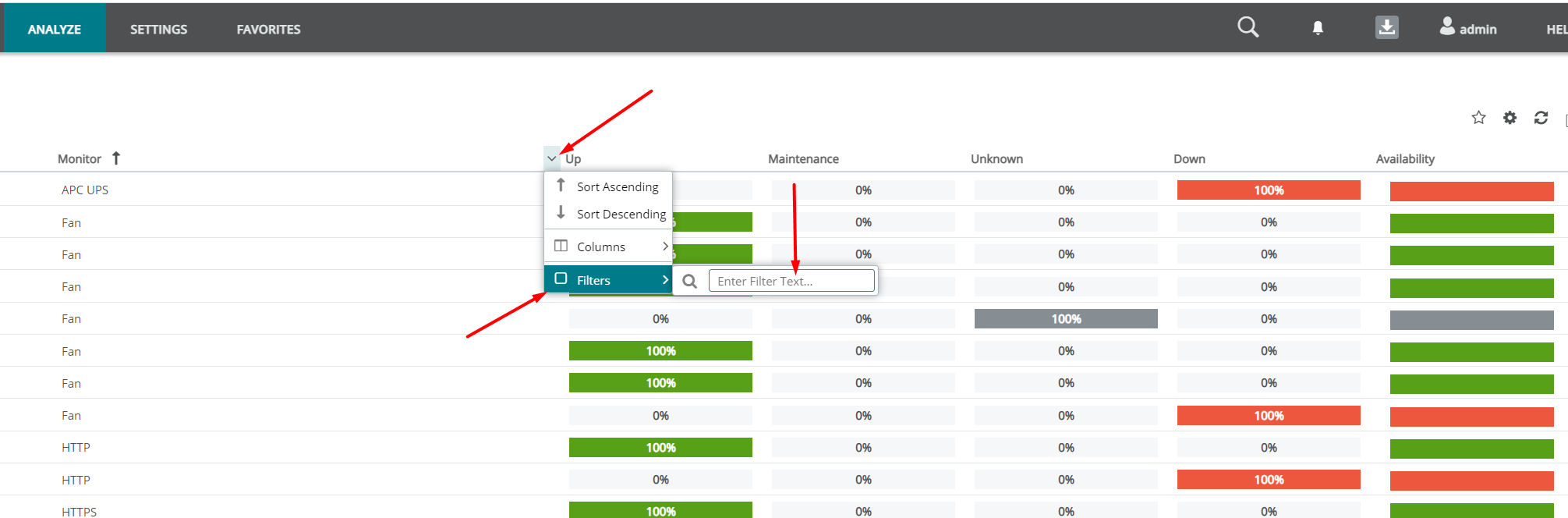
Task: Click the green Up 100% bar for HTTPS
Action: click(660, 510)
